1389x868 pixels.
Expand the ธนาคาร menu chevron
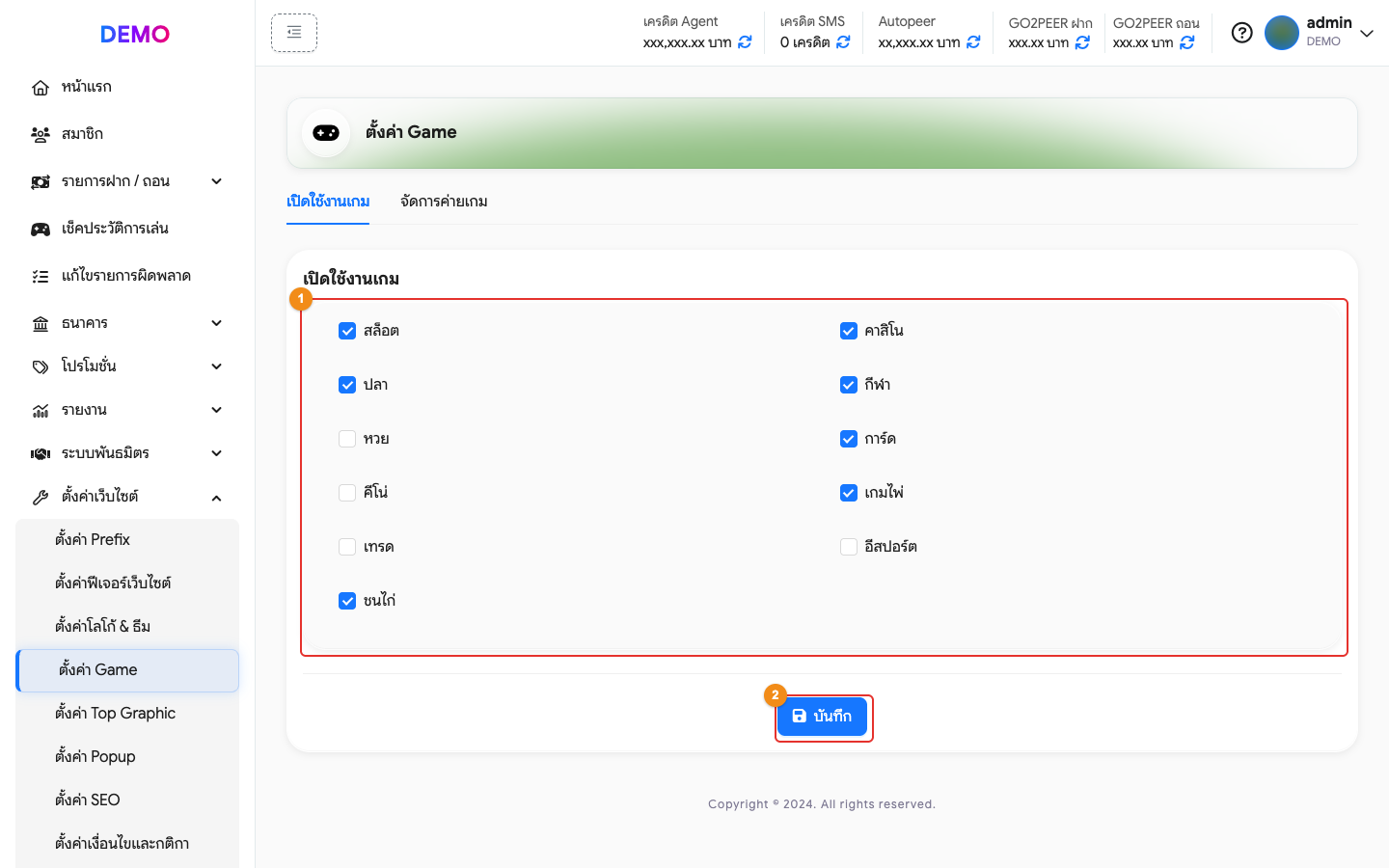[217, 323]
